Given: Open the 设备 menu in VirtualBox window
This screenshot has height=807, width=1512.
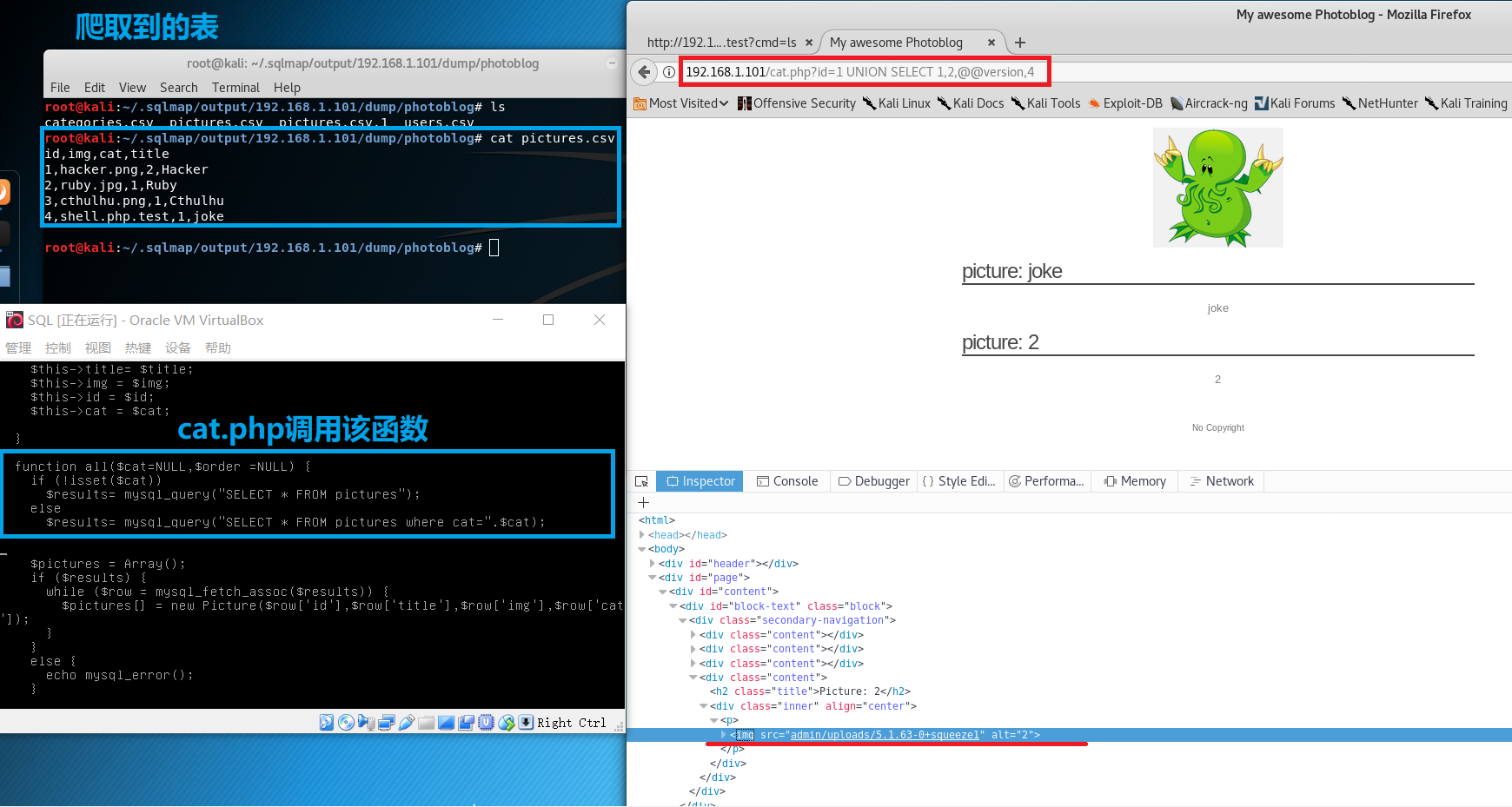Looking at the screenshot, I should [178, 348].
